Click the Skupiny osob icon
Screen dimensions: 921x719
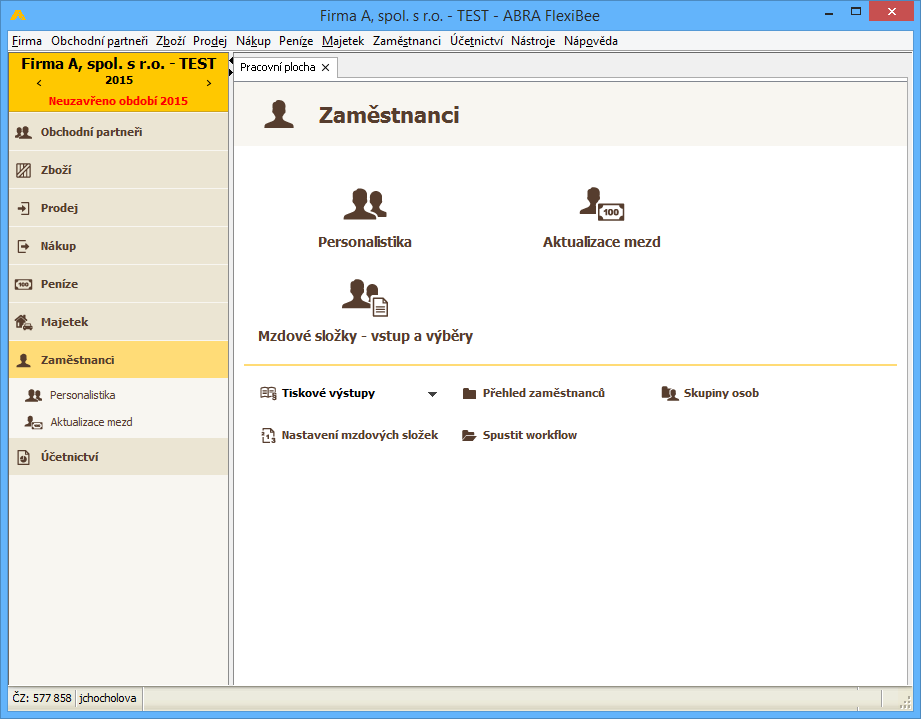[670, 393]
